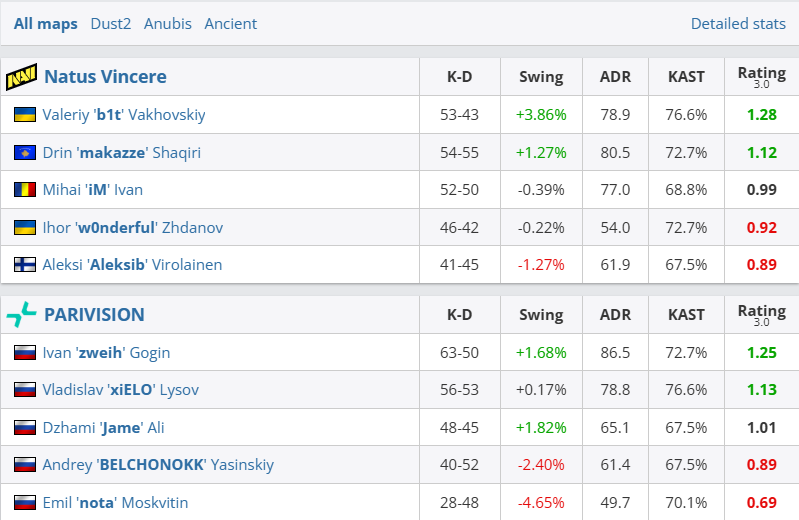799x520 pixels.
Task: Click the Ukraine flag beside w0nderful
Action: pyautogui.click(x=25, y=228)
